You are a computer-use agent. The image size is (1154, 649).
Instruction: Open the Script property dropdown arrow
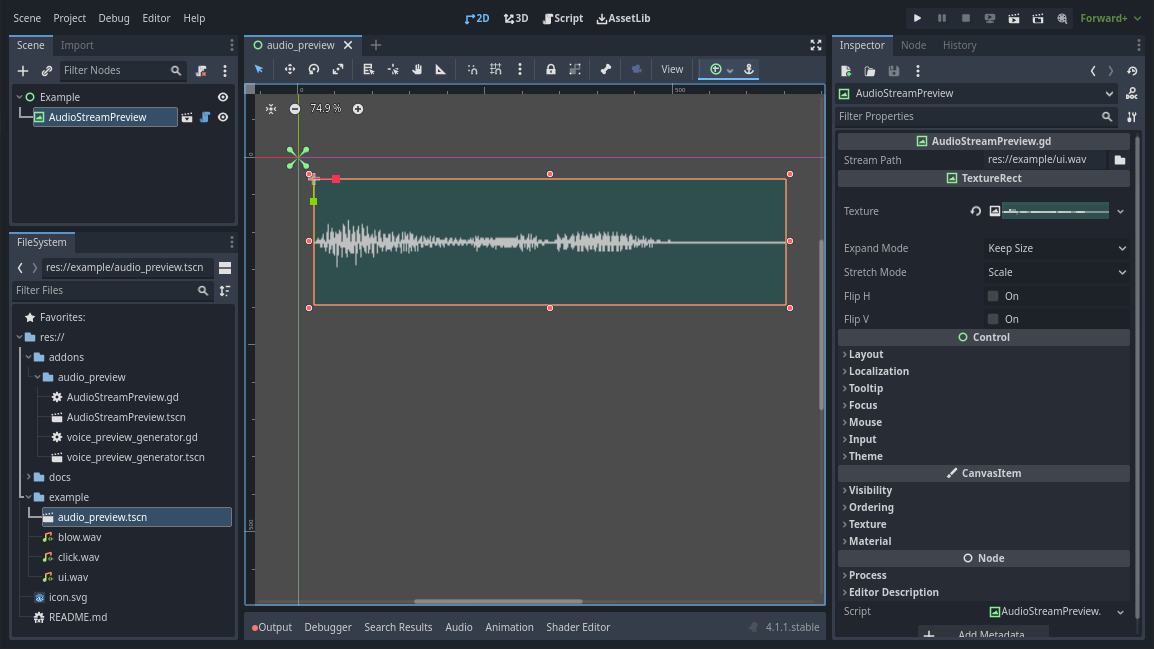[x=1120, y=611]
